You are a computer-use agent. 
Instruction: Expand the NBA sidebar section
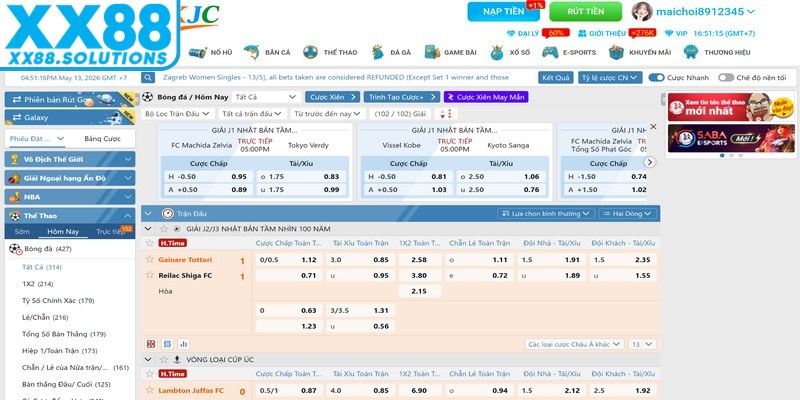point(70,197)
